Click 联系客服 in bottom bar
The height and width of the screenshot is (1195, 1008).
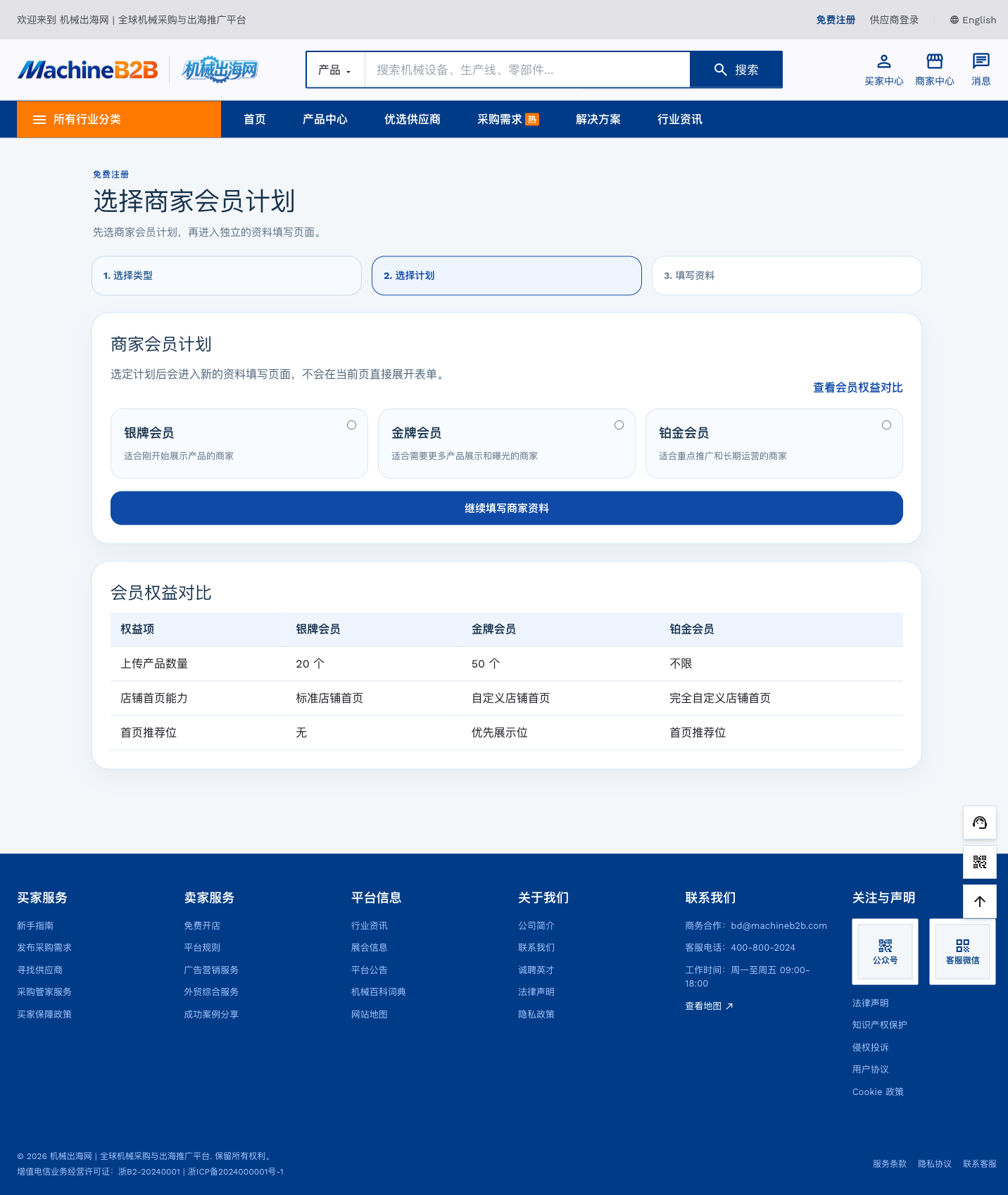980,1164
